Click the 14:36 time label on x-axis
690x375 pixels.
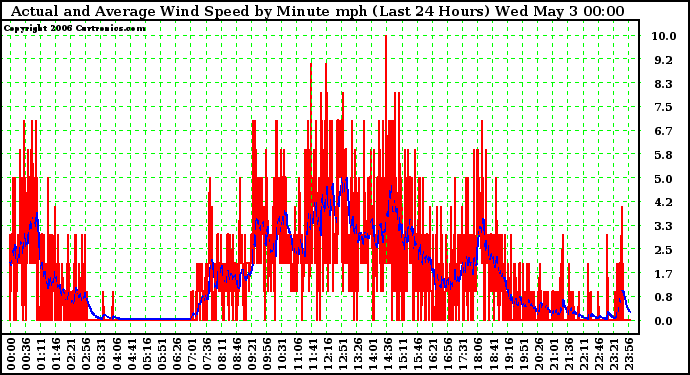click(x=389, y=354)
